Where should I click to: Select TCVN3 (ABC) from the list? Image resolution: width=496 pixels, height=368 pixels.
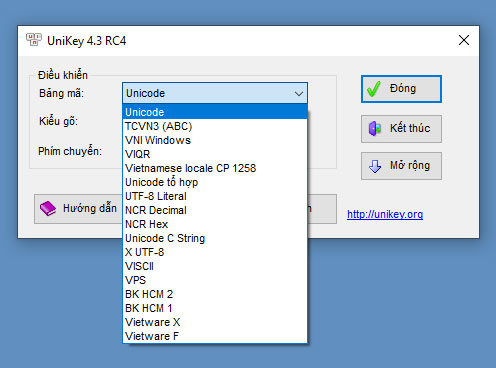pos(215,126)
